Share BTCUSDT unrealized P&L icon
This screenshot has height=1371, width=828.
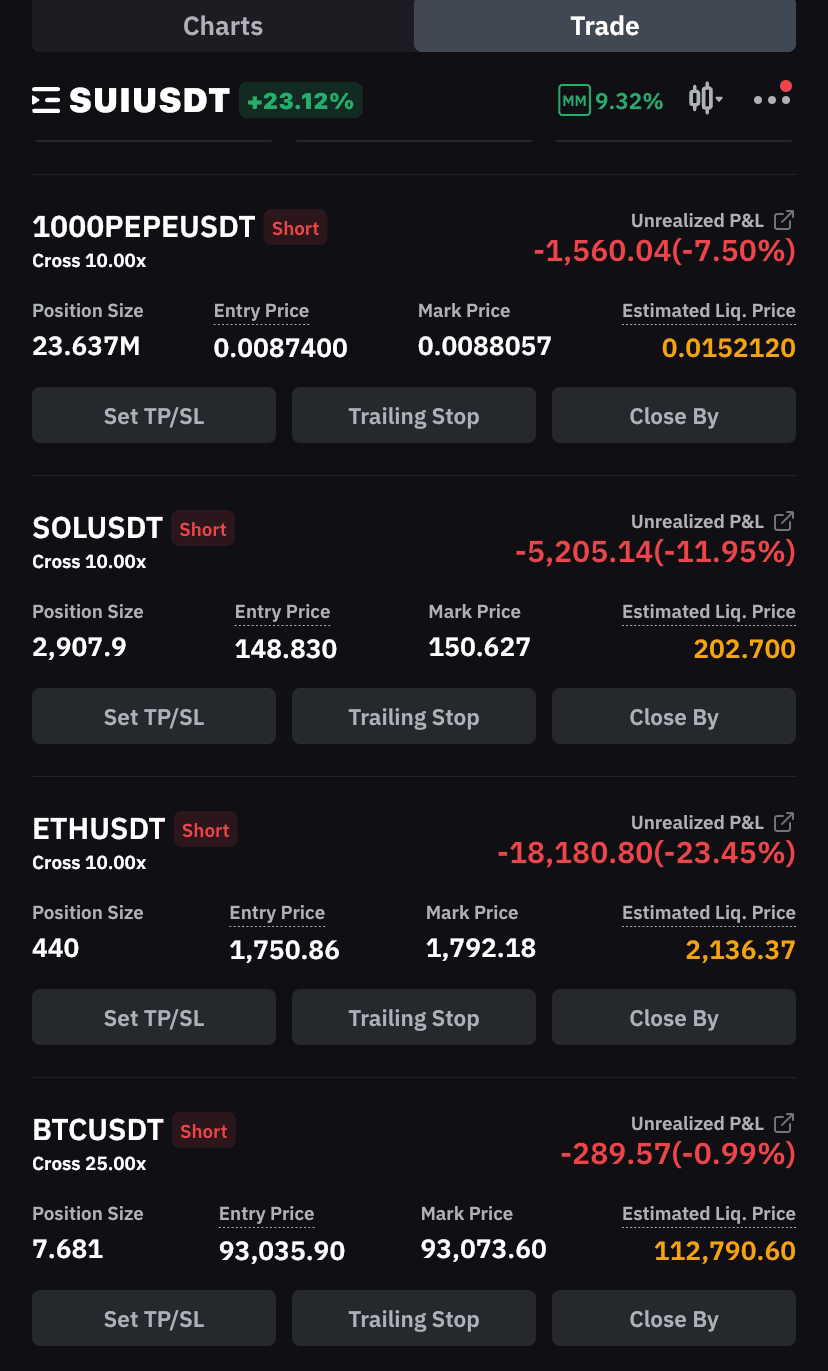pos(785,1123)
